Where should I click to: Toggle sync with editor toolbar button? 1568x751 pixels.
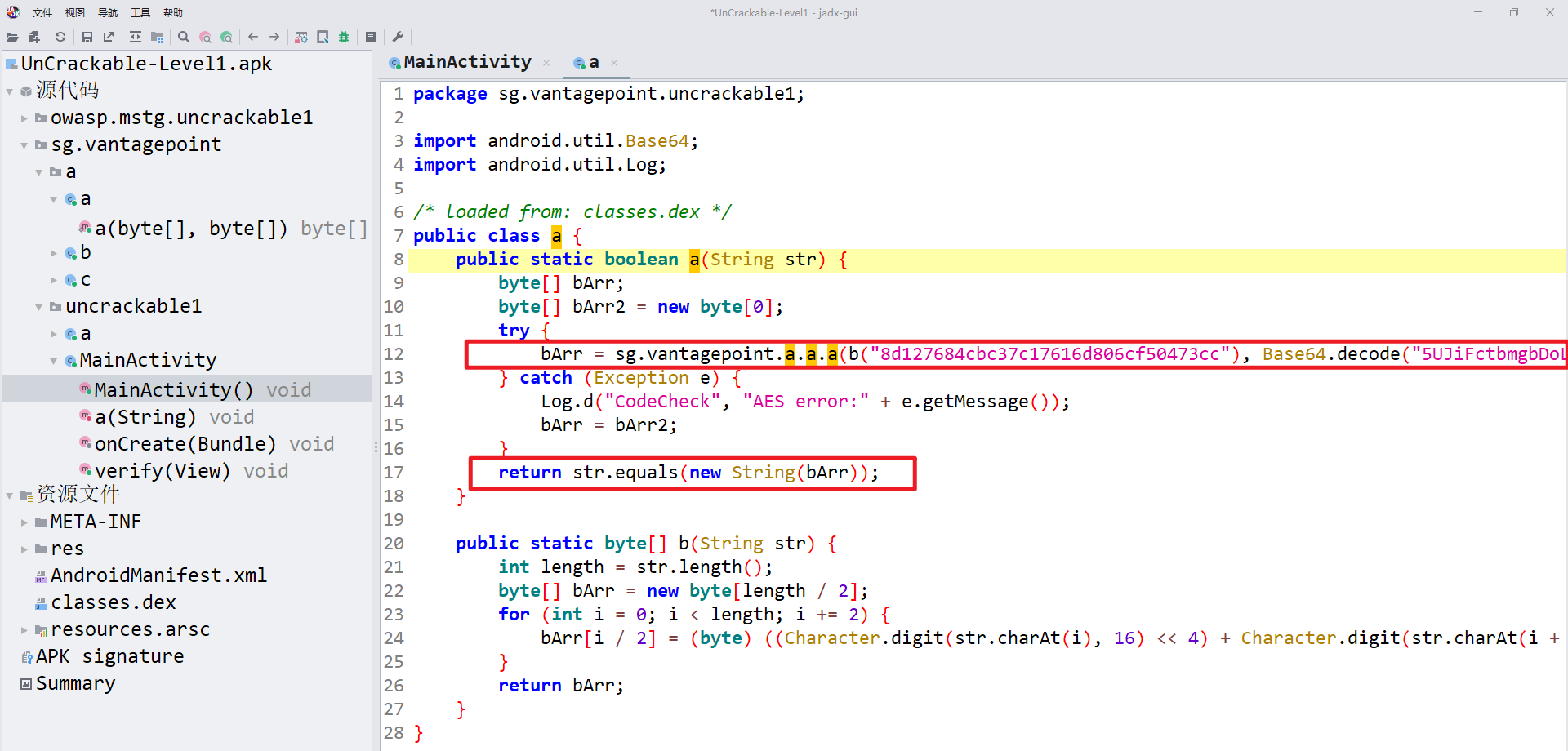tap(136, 37)
